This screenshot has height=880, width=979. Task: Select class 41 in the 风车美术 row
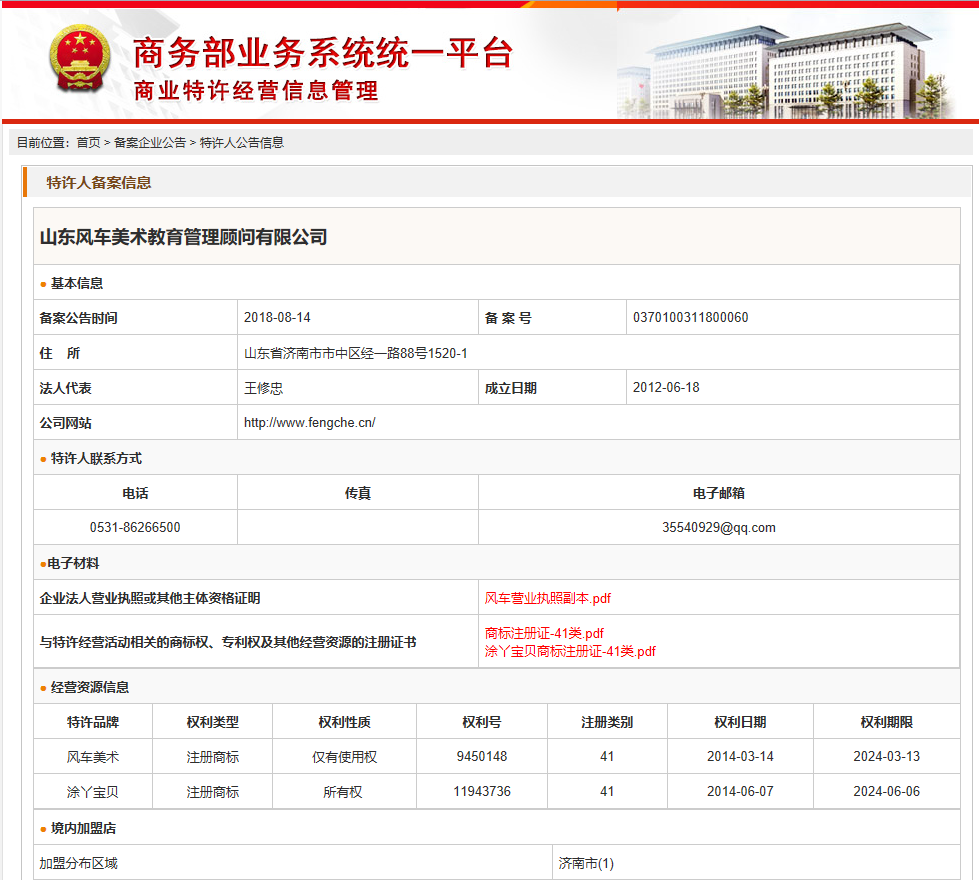click(607, 756)
